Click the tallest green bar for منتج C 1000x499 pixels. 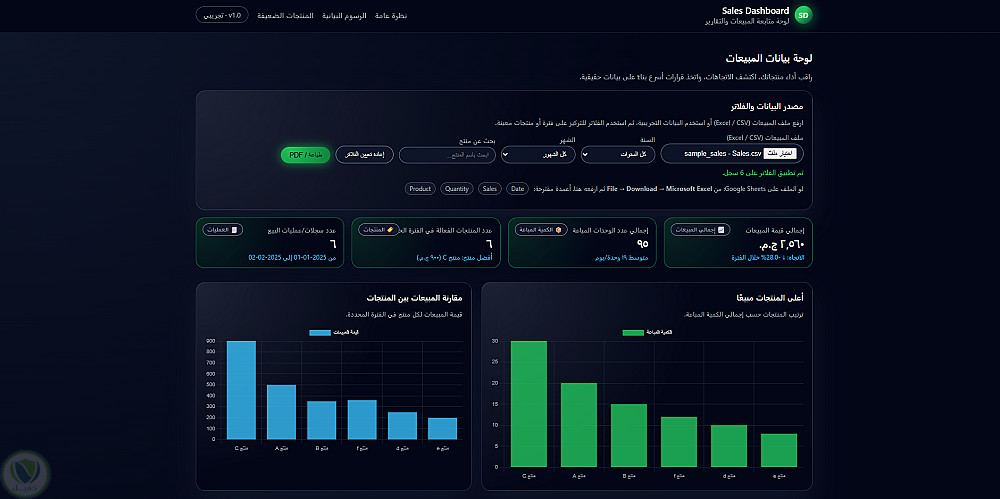point(529,404)
